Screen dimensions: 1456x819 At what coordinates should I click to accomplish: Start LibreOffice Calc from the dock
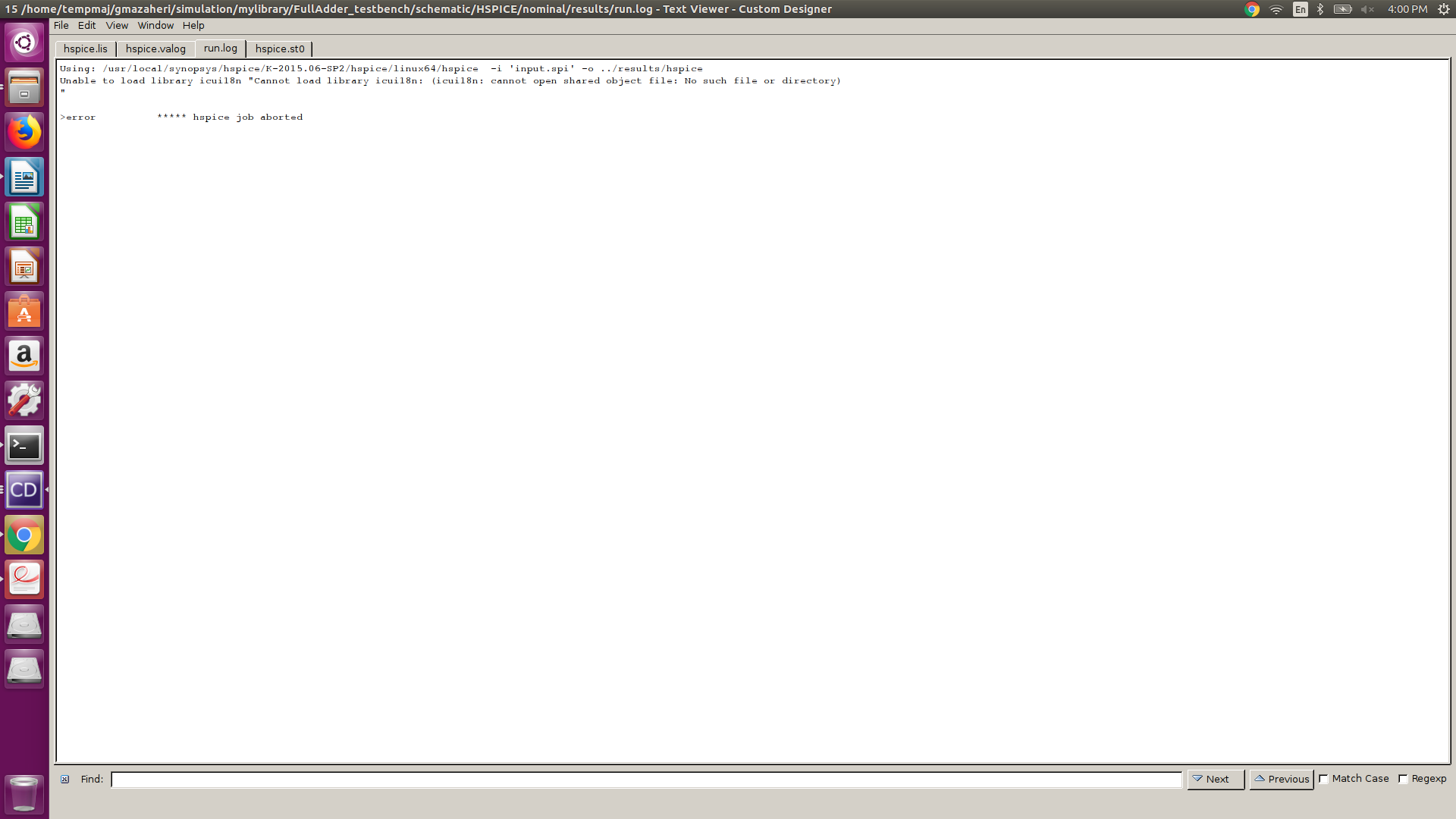24,221
